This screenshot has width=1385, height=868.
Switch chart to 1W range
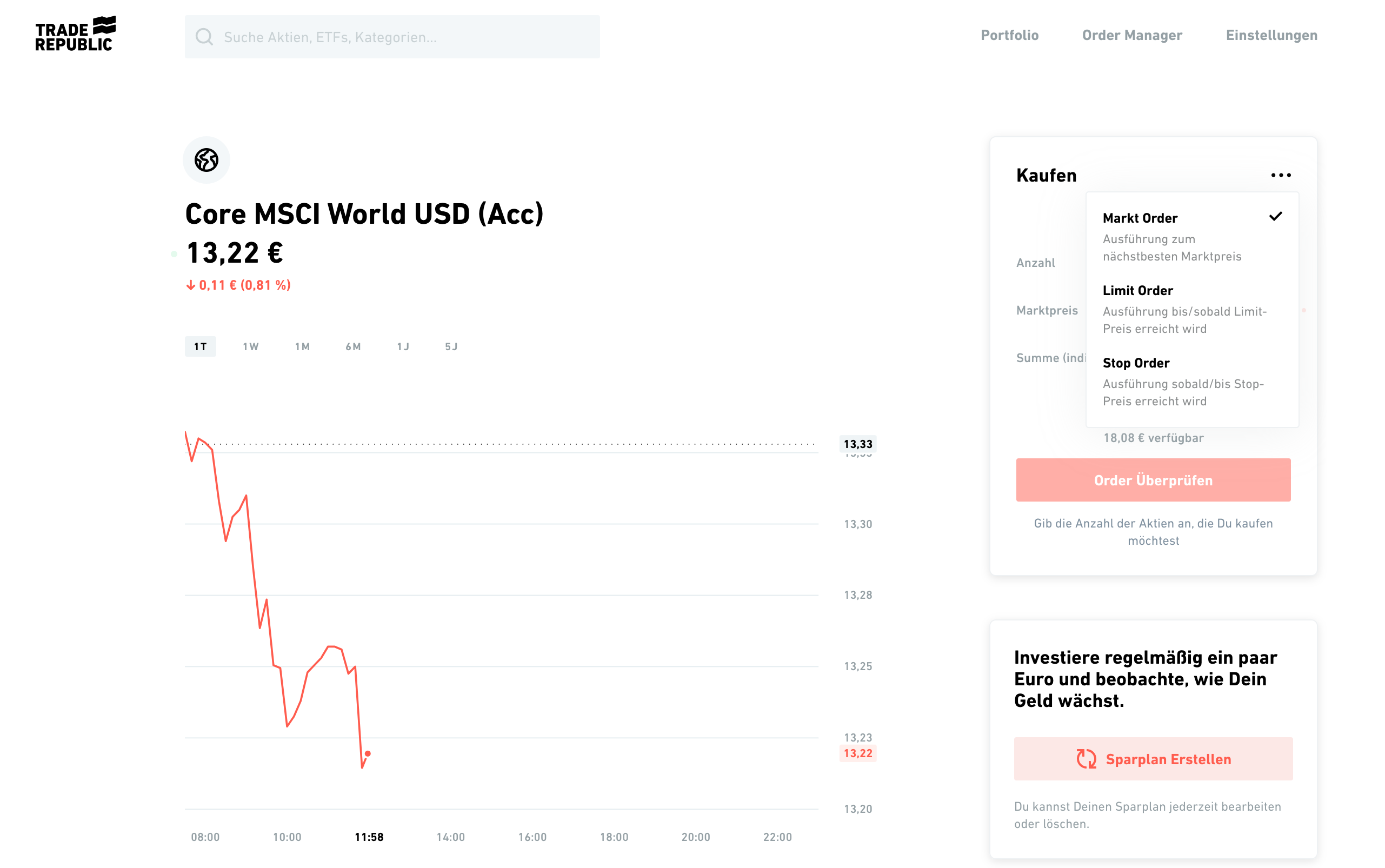250,347
